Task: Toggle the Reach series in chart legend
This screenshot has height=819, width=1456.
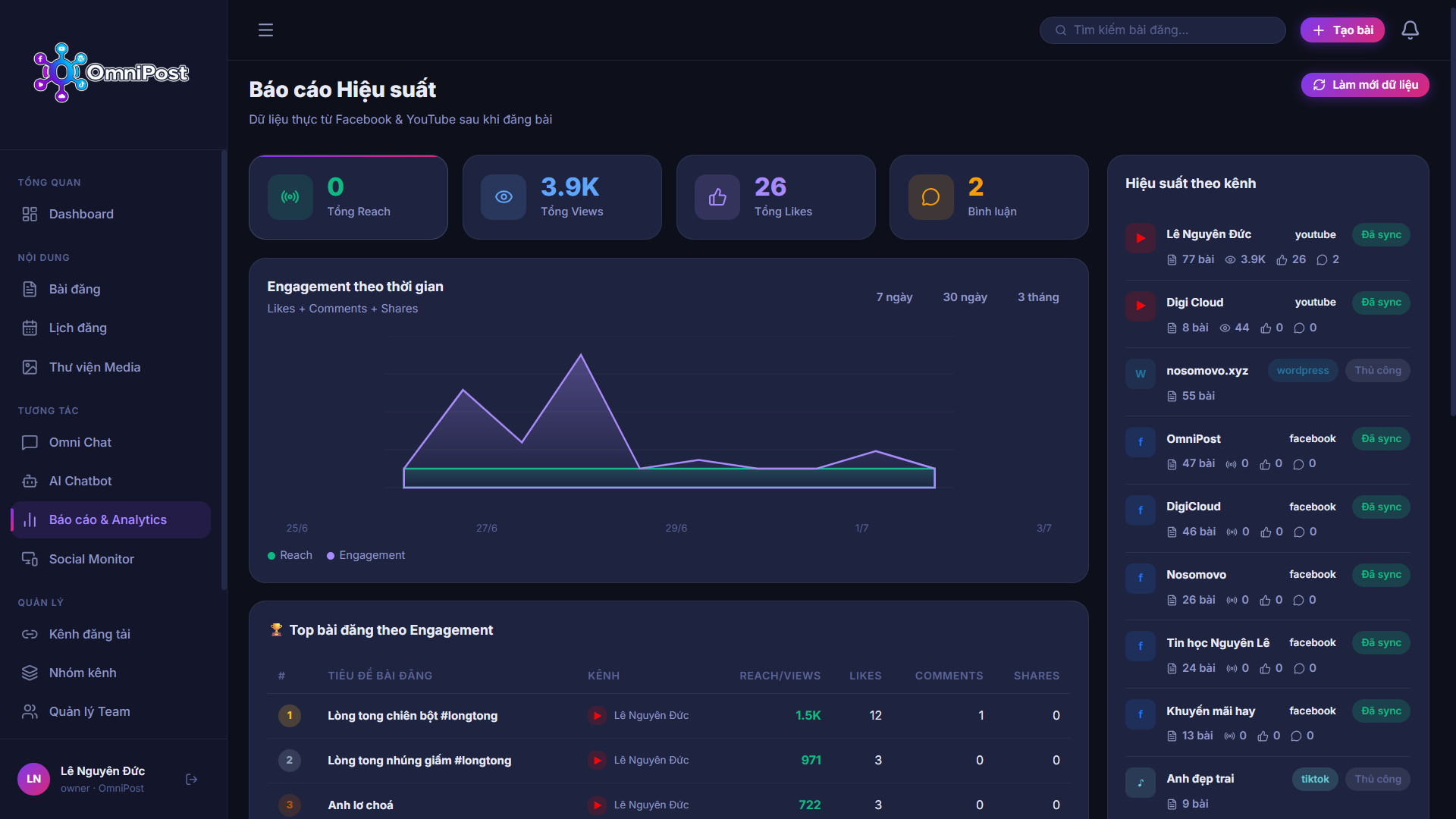Action: 290,556
